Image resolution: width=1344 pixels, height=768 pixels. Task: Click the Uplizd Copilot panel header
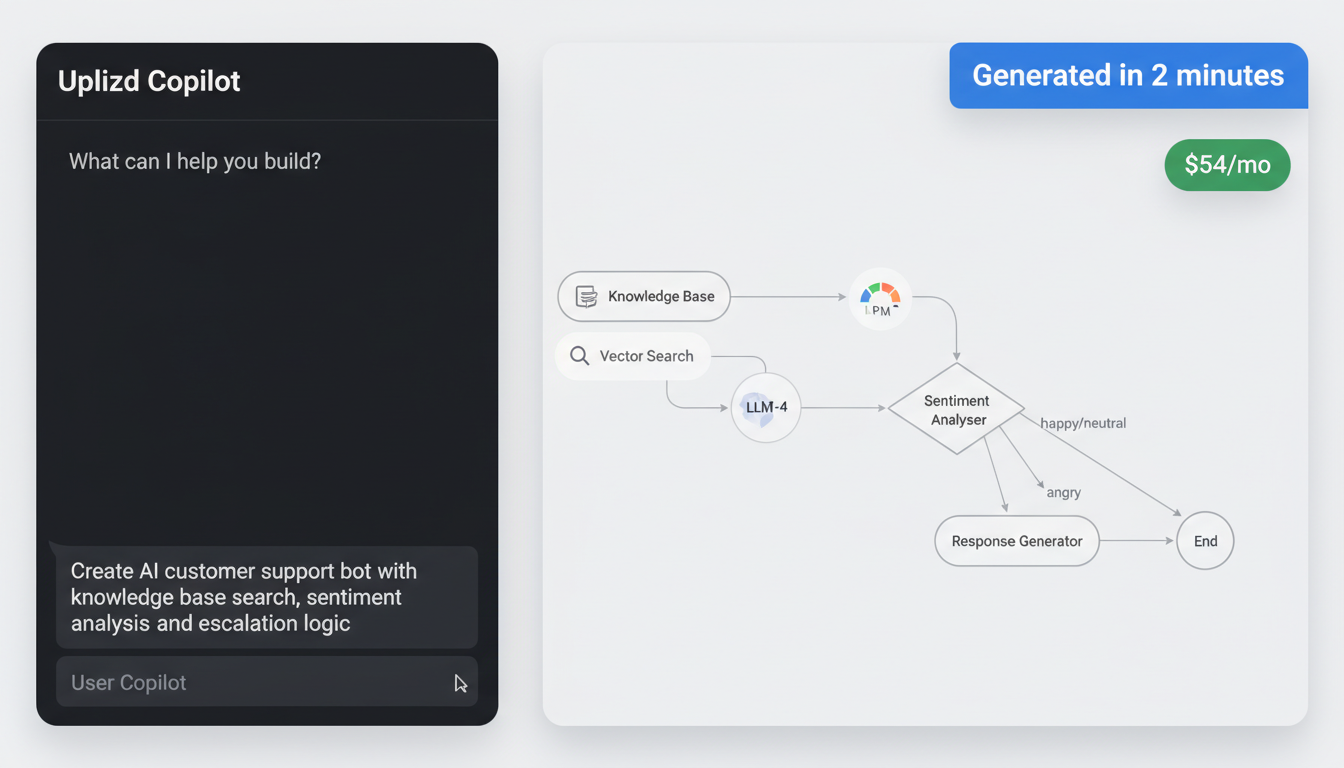[x=148, y=81]
